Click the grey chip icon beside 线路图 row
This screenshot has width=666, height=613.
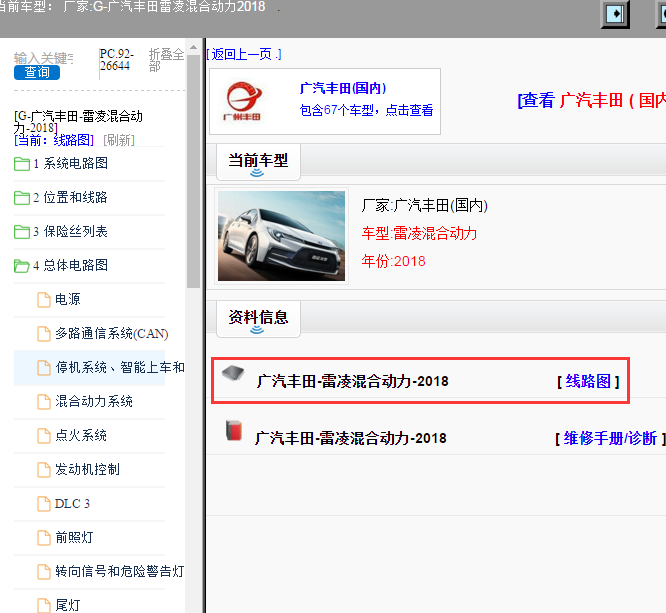(x=233, y=373)
